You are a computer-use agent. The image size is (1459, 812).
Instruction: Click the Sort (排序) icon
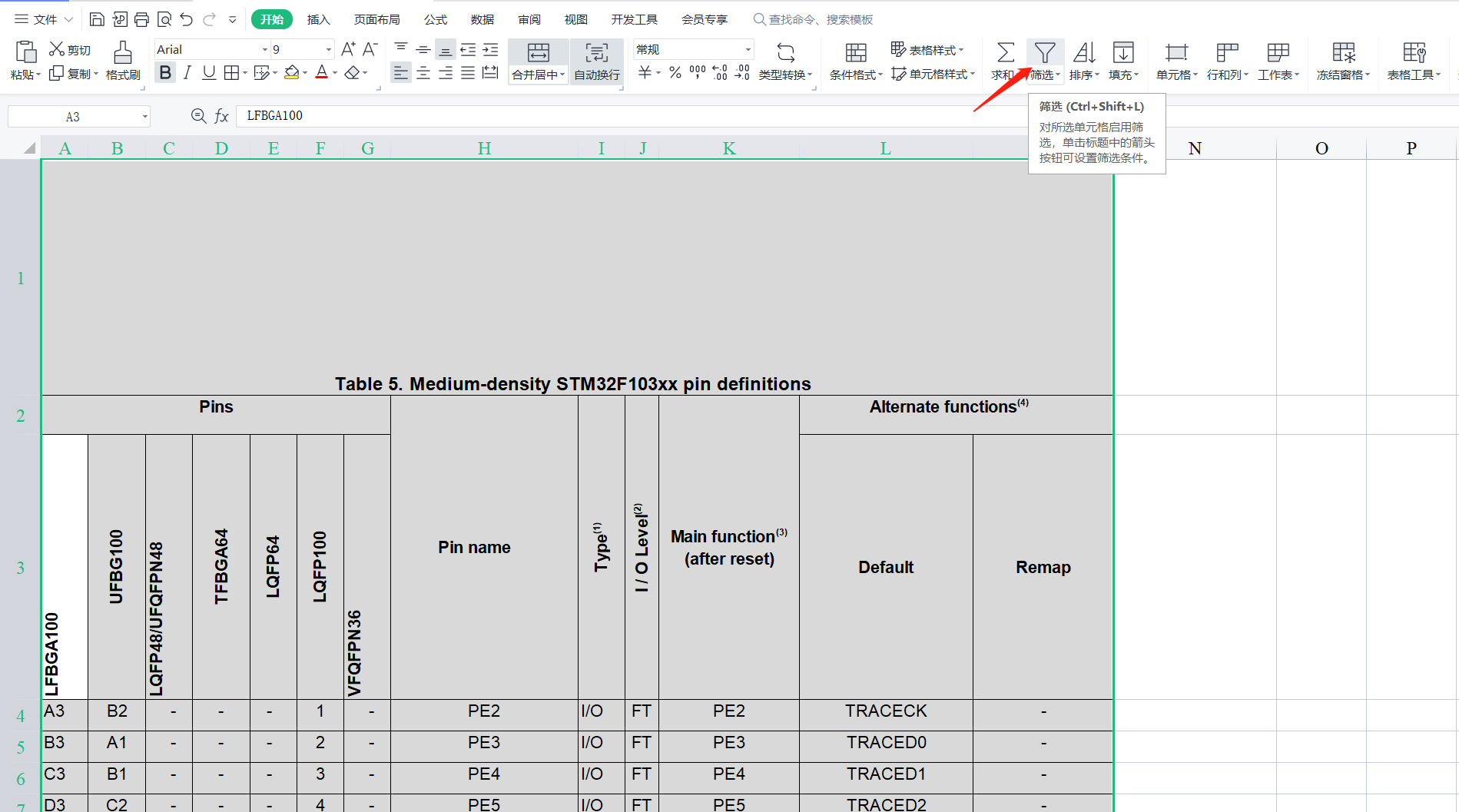click(1084, 52)
